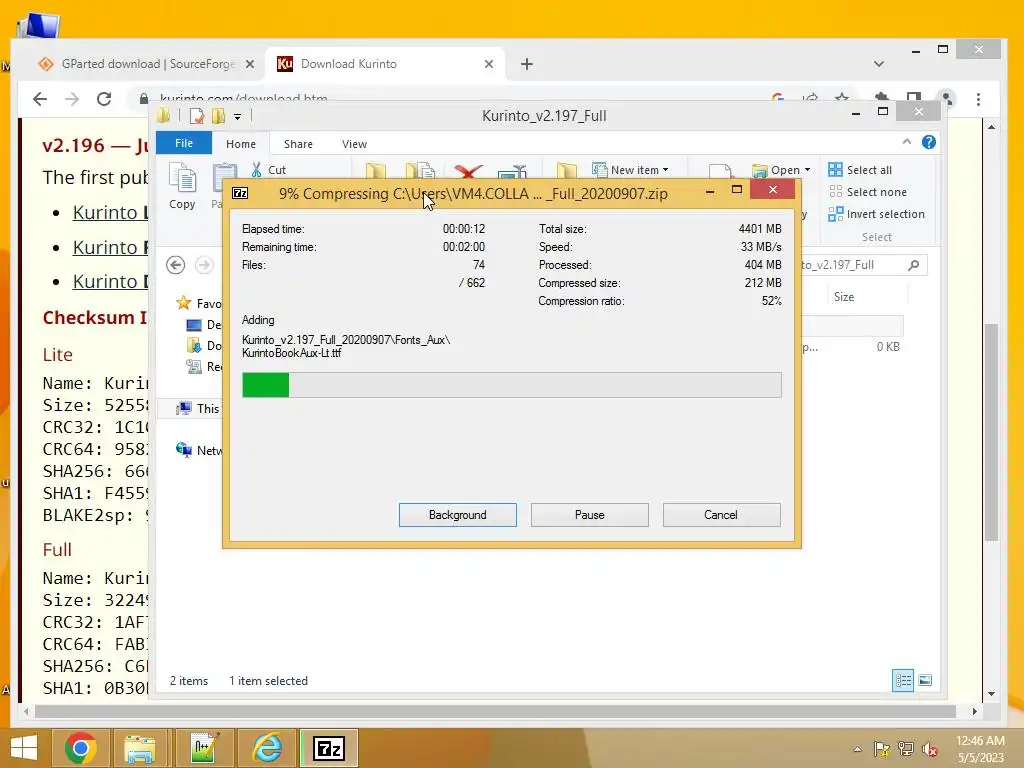Open Chrome tab search dropdown
1024x768 pixels.
pos(878,64)
